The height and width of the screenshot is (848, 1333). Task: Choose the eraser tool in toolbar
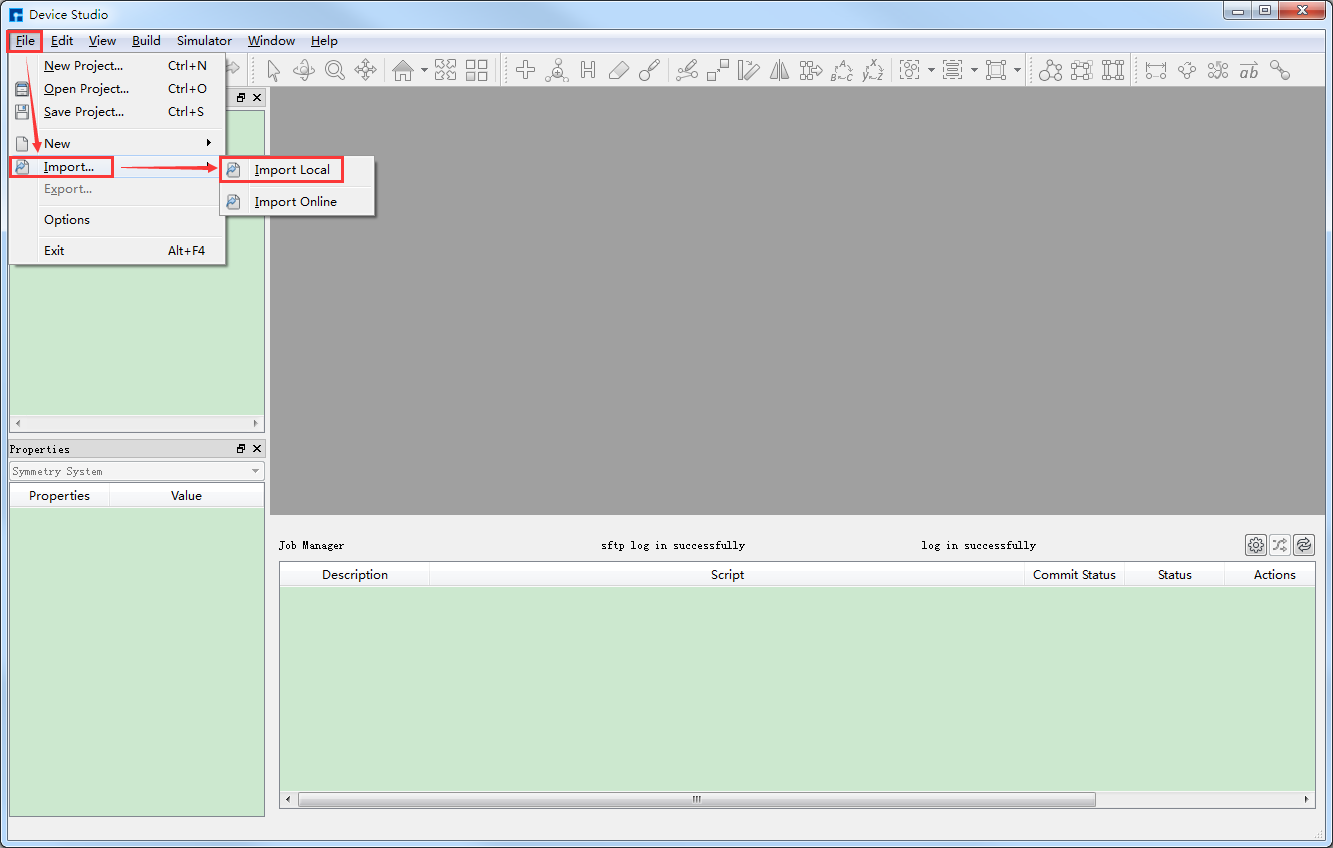[x=618, y=70]
